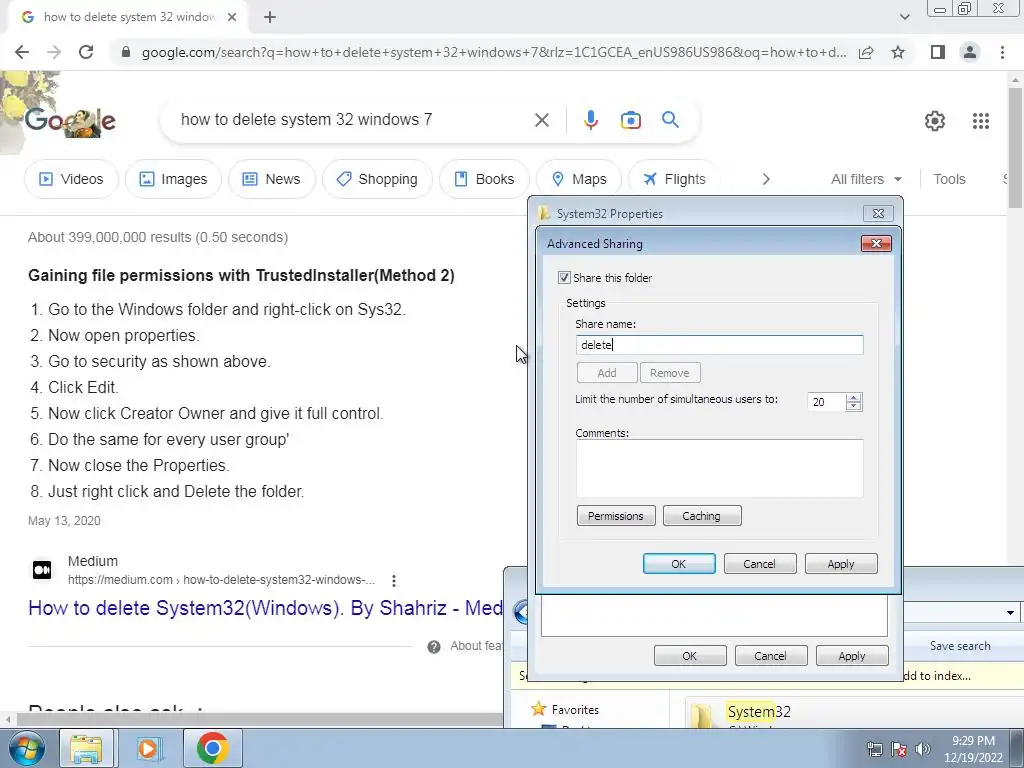Show more search filter chips arrow
Image resolution: width=1024 pixels, height=768 pixels.
766,179
